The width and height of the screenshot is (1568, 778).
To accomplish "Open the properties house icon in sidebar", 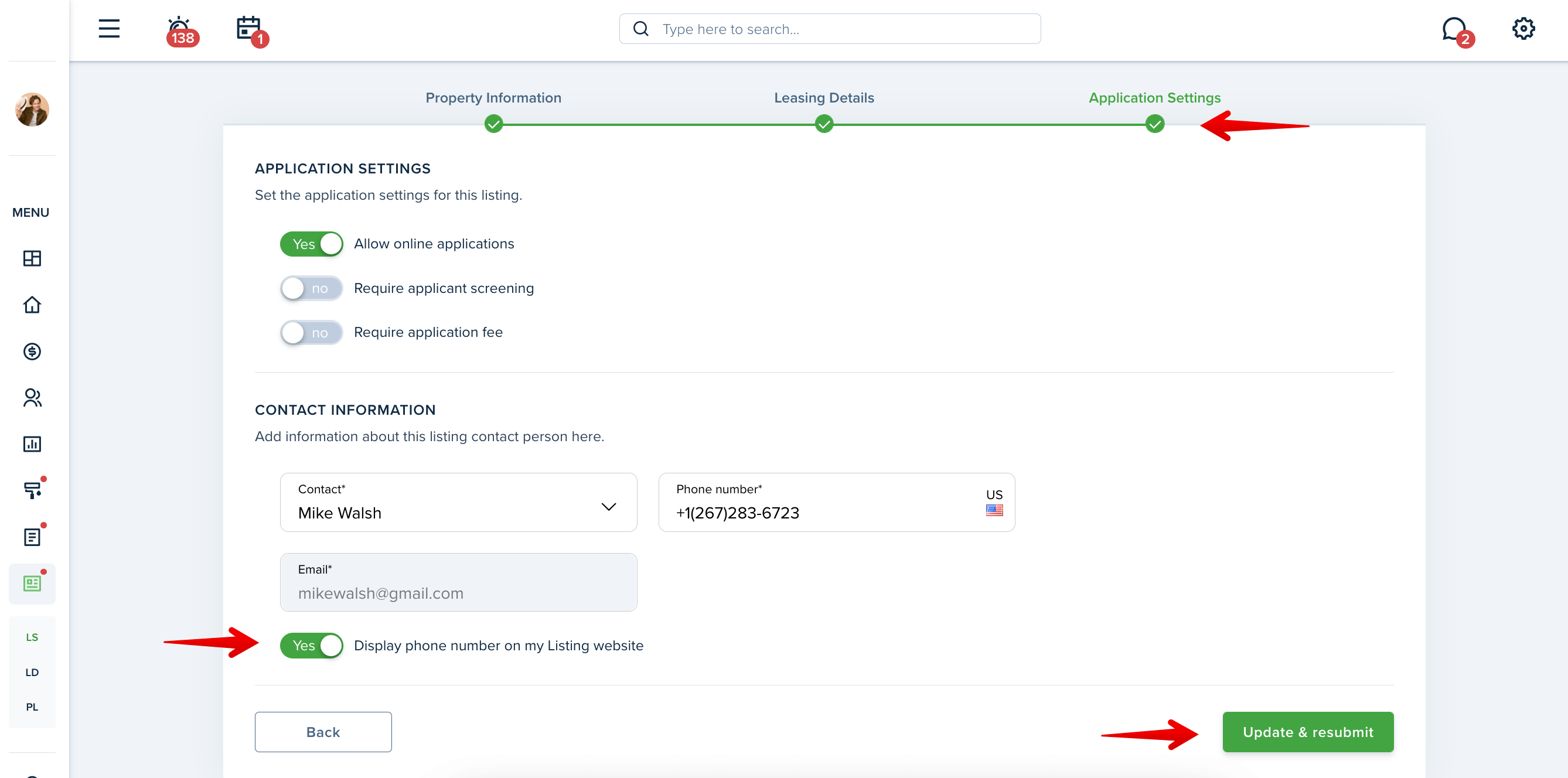I will pos(32,305).
